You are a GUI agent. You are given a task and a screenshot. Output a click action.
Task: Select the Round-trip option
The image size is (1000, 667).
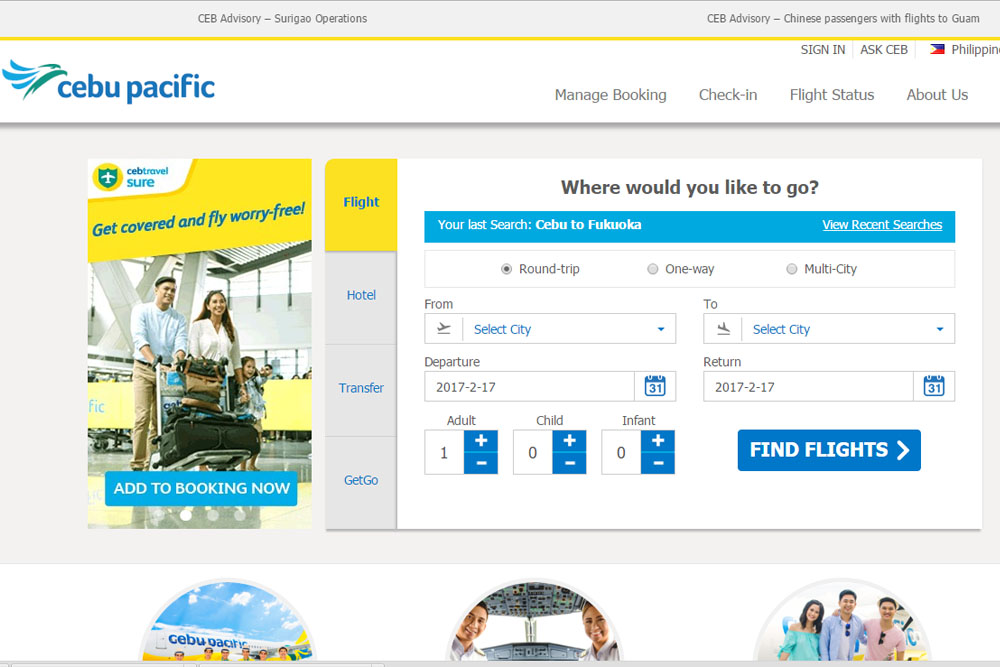506,269
